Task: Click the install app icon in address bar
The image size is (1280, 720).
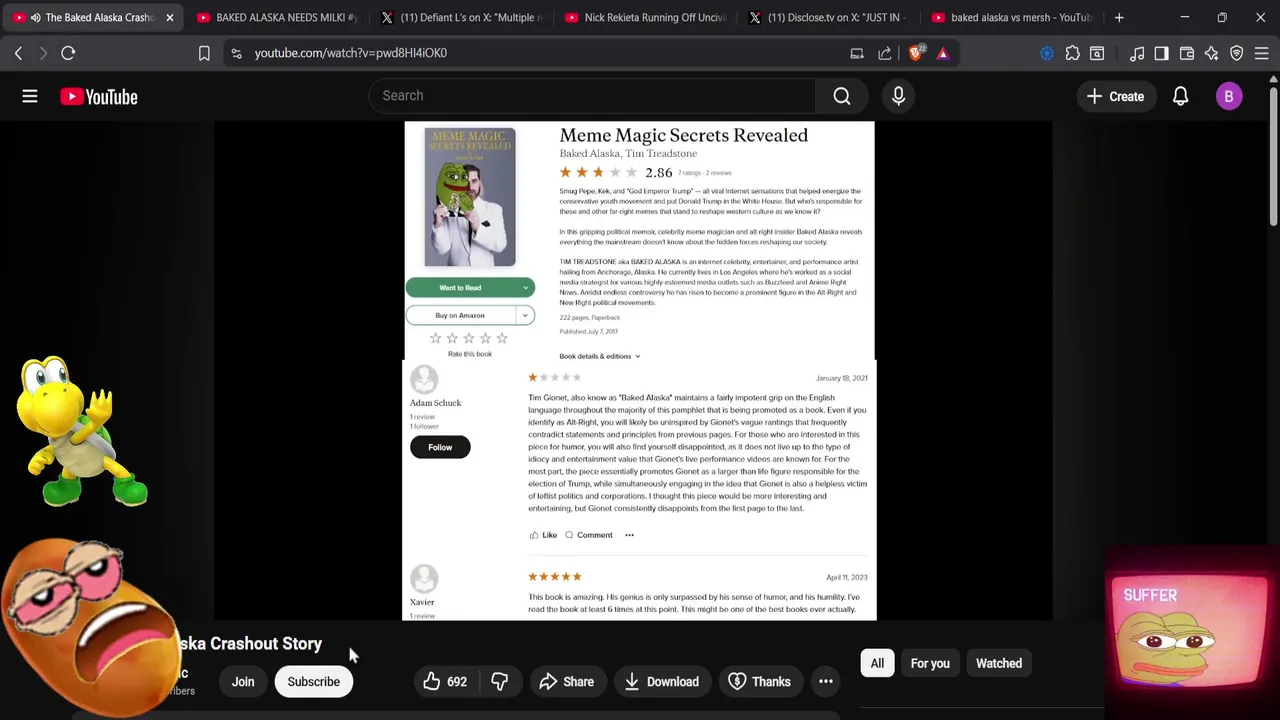Action: coord(857,53)
